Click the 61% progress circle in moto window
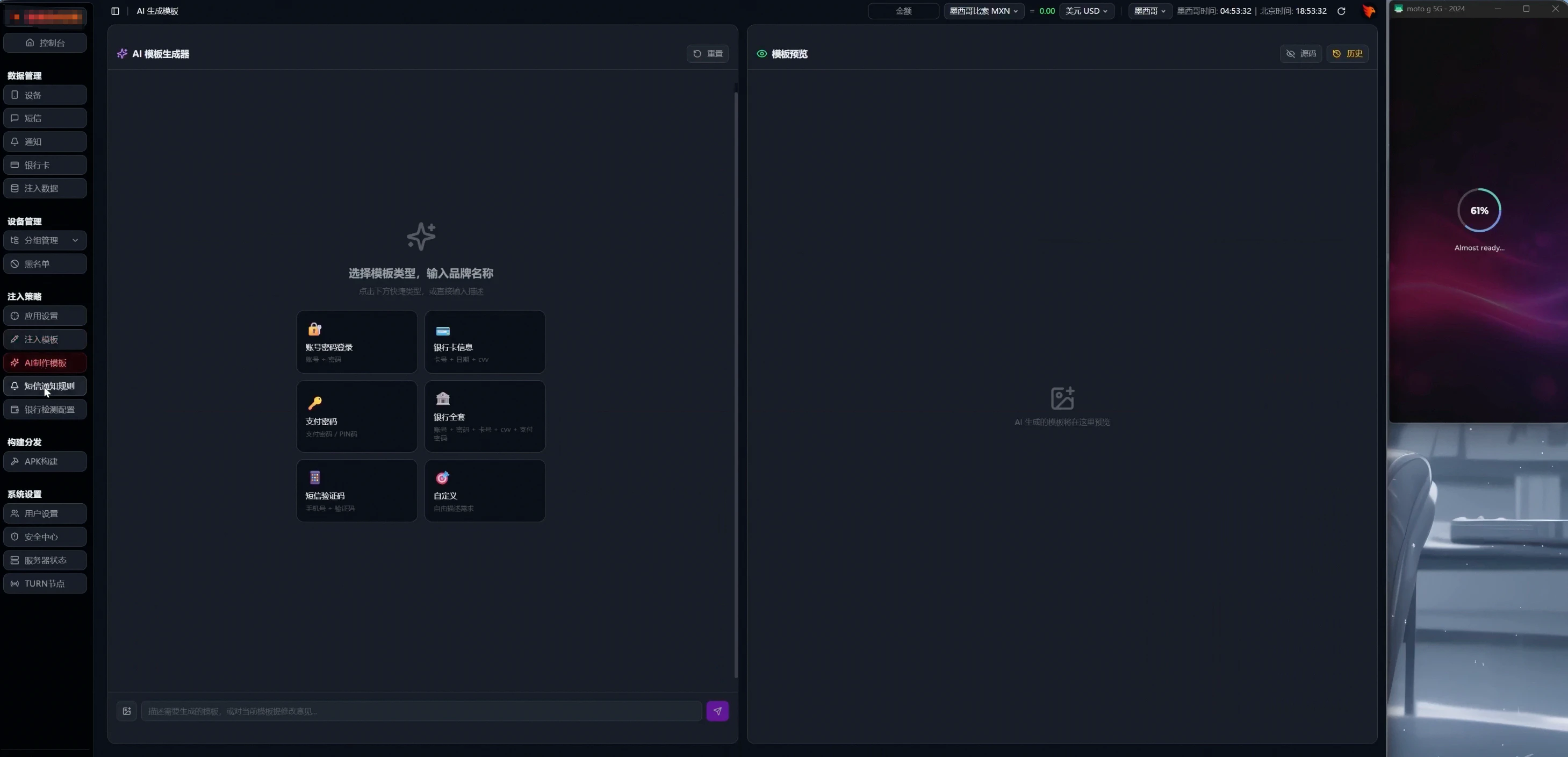1568x757 pixels. click(x=1479, y=210)
